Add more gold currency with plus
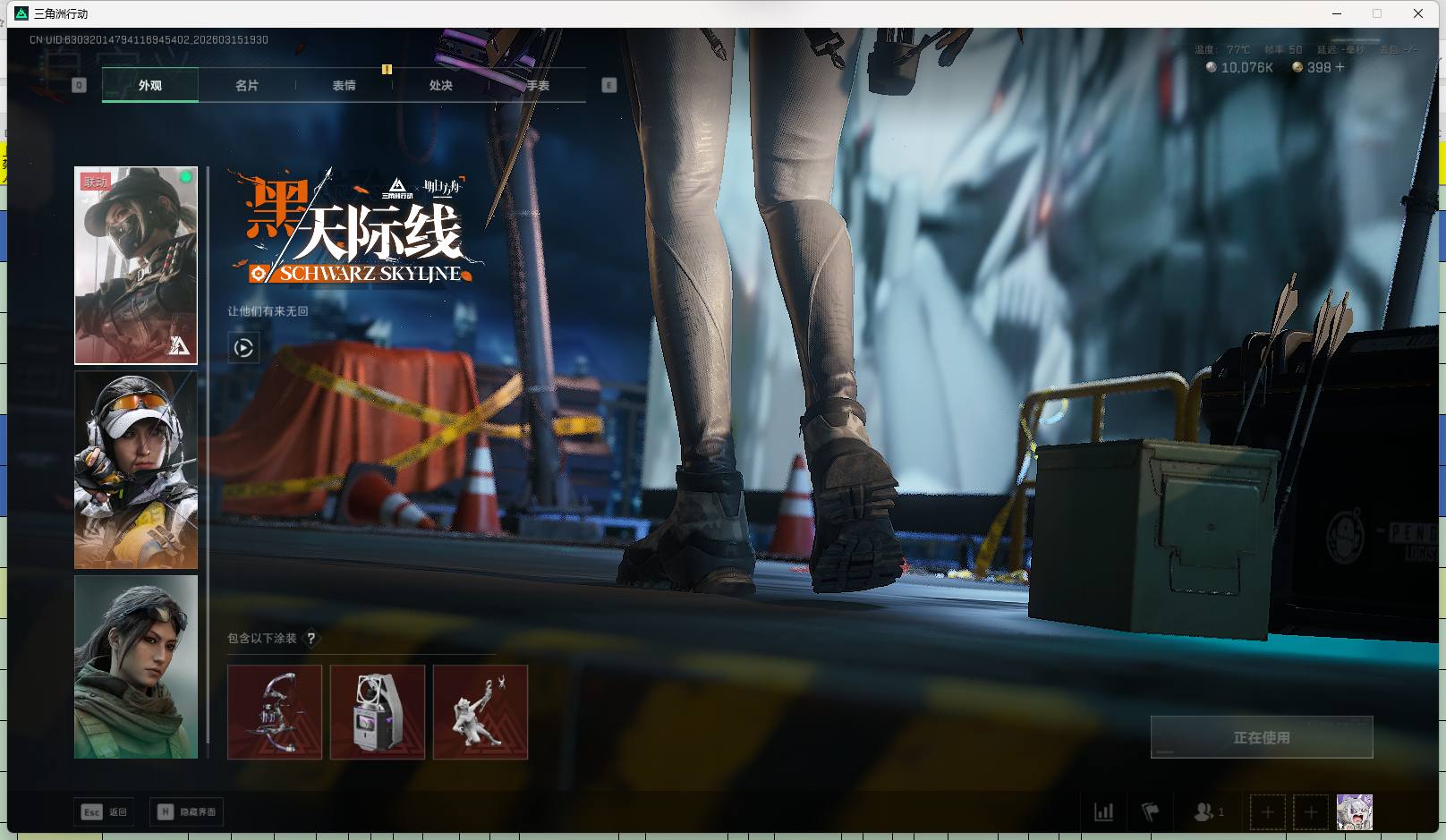1446x840 pixels. coord(1340,67)
